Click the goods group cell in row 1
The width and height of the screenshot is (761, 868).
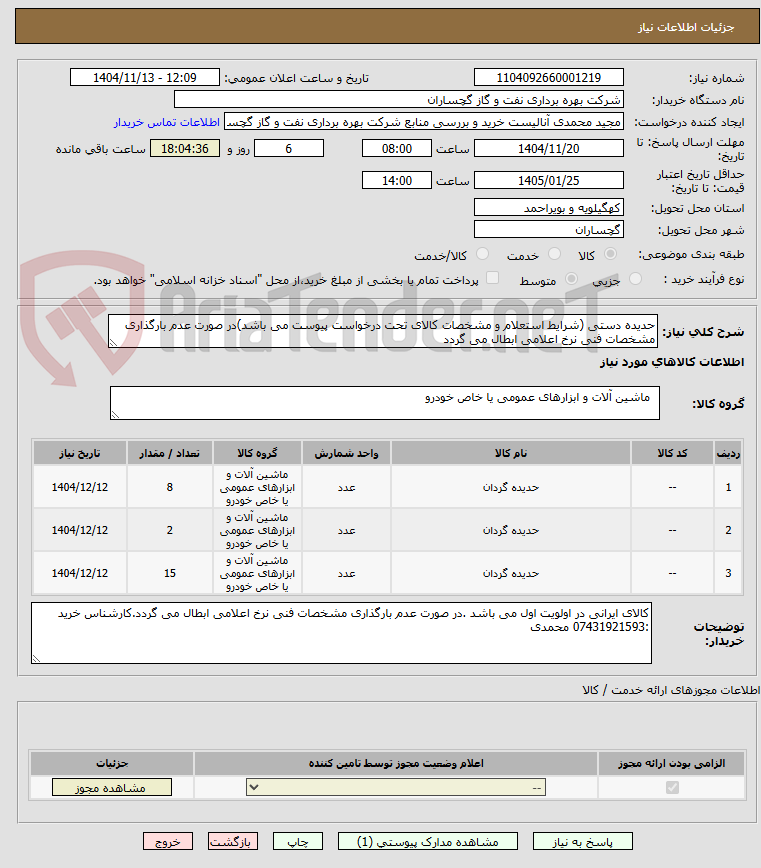(257, 487)
